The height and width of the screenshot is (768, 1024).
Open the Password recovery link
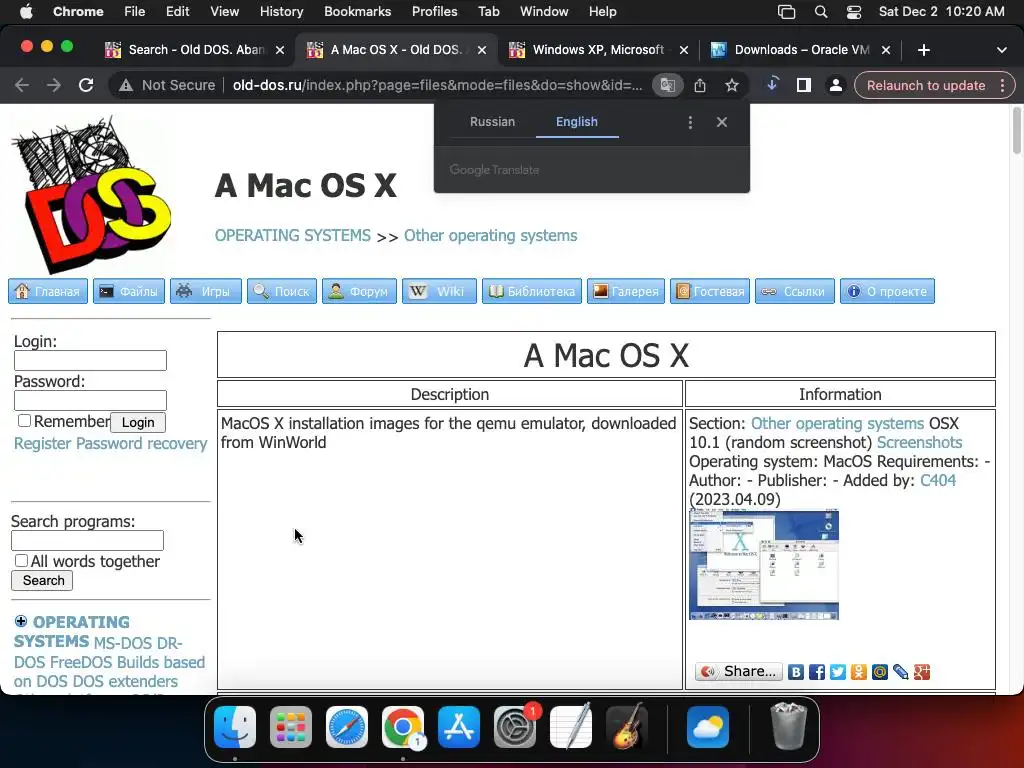click(x=142, y=443)
